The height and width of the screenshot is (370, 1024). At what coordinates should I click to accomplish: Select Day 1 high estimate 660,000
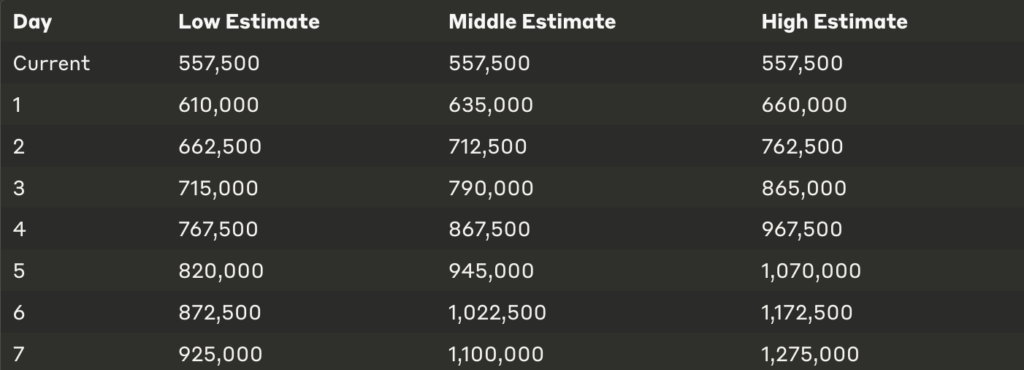(804, 105)
